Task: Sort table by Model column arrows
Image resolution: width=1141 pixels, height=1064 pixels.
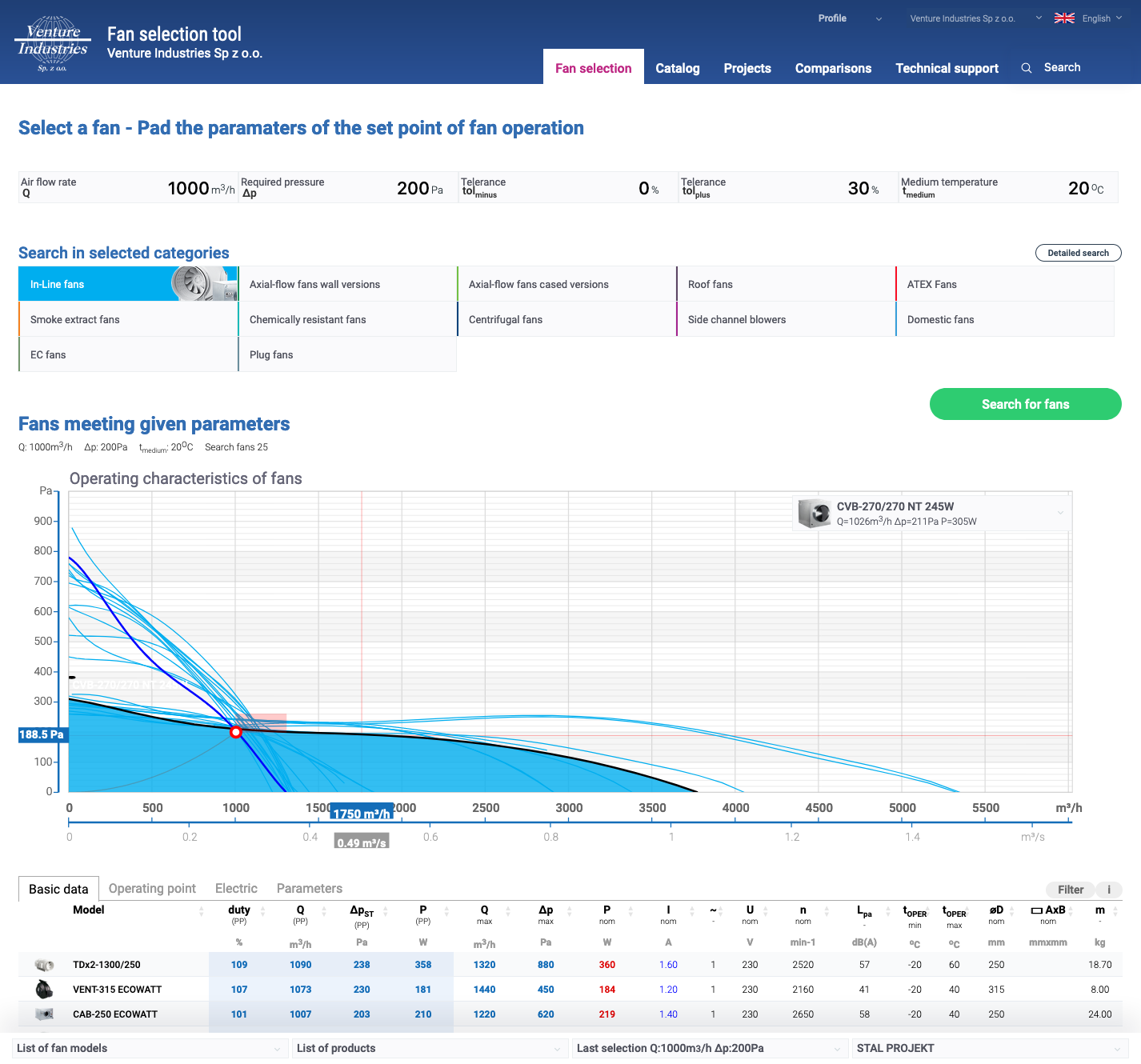Action: (x=202, y=911)
